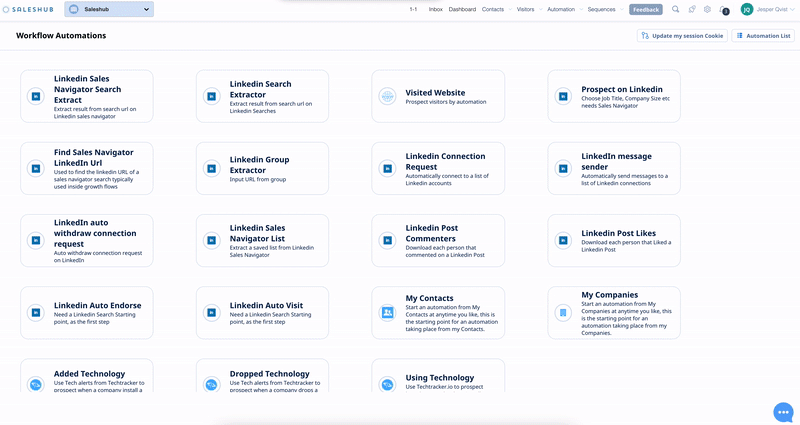Click the Using Technology icon

coord(387,384)
